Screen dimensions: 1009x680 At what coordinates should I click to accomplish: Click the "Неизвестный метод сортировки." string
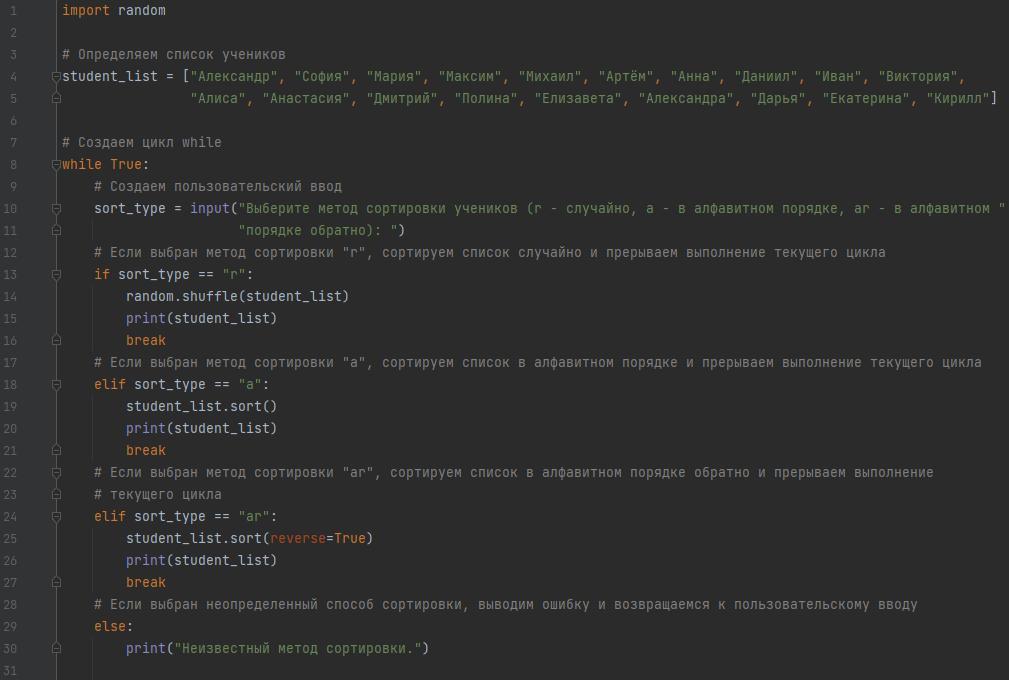[x=298, y=648]
